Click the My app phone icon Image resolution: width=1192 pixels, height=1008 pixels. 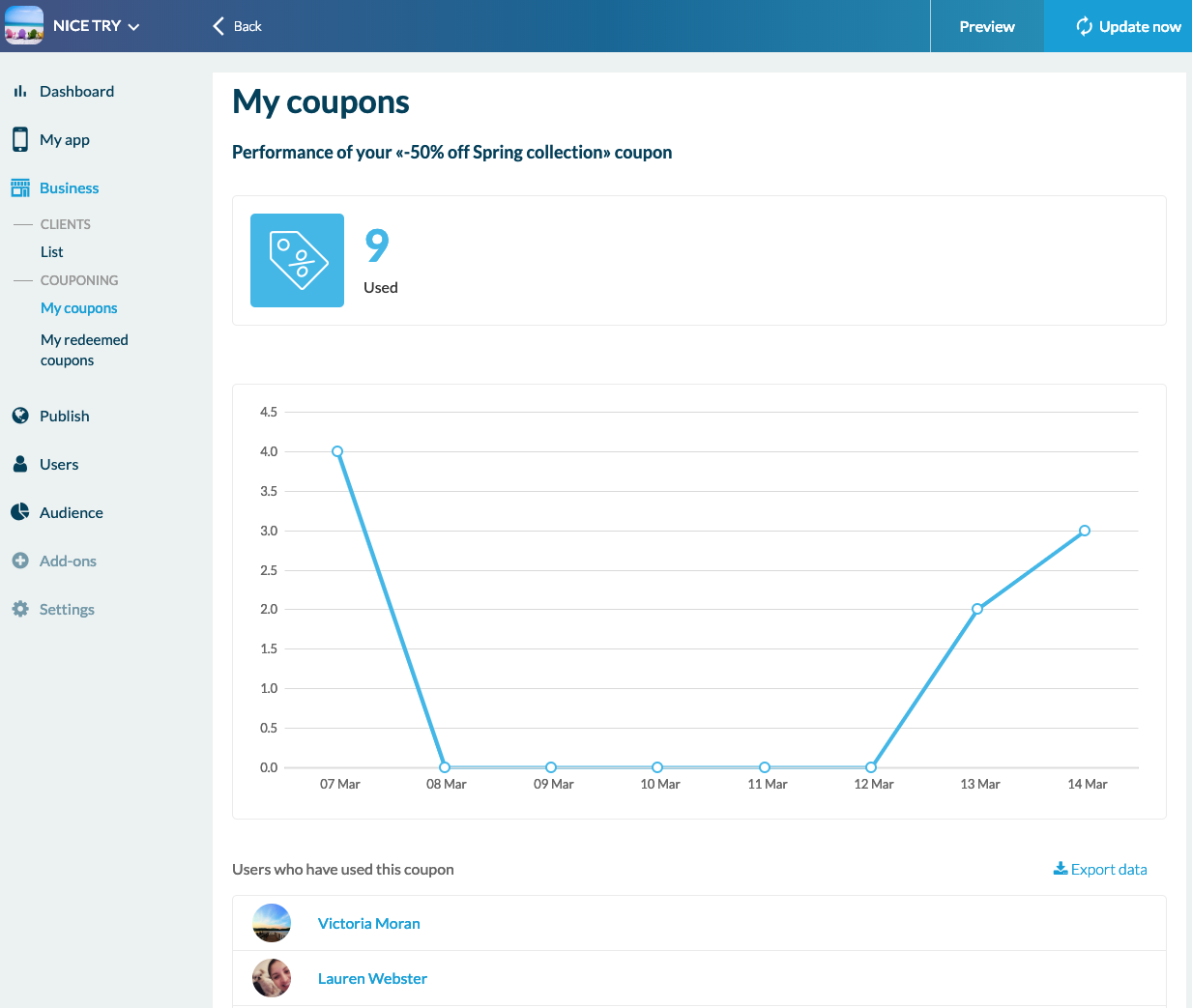(x=20, y=139)
